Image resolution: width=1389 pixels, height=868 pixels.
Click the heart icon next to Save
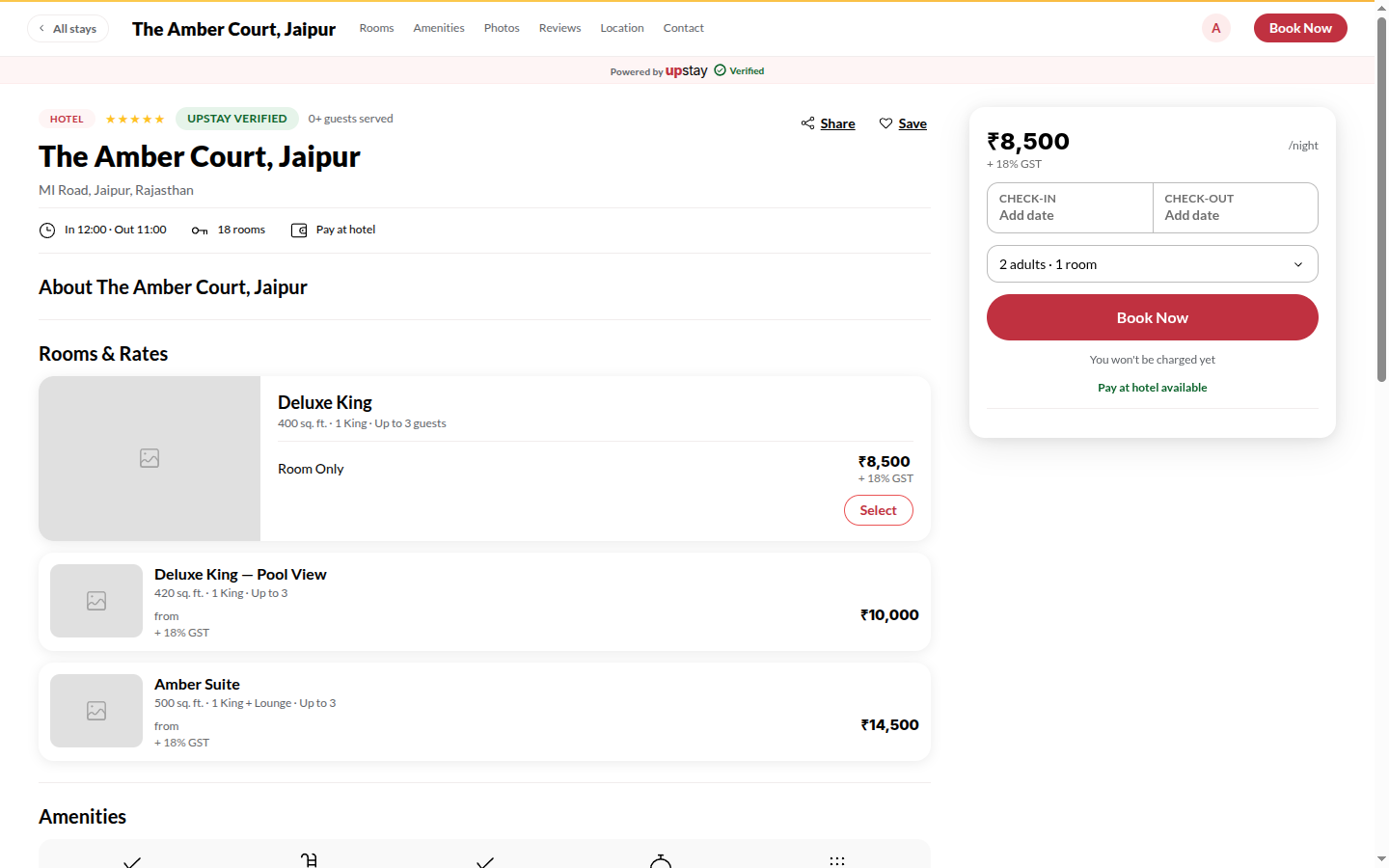pos(885,123)
